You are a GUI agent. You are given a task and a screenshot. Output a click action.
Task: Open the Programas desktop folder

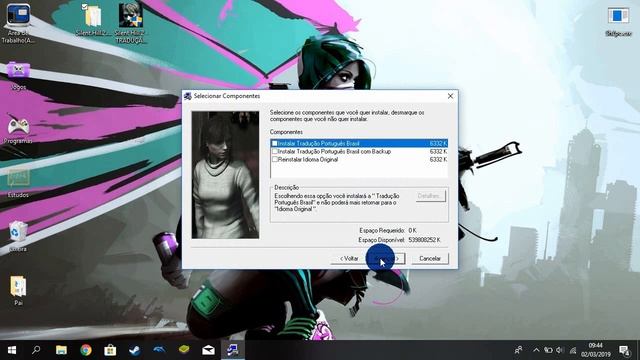pyautogui.click(x=18, y=129)
